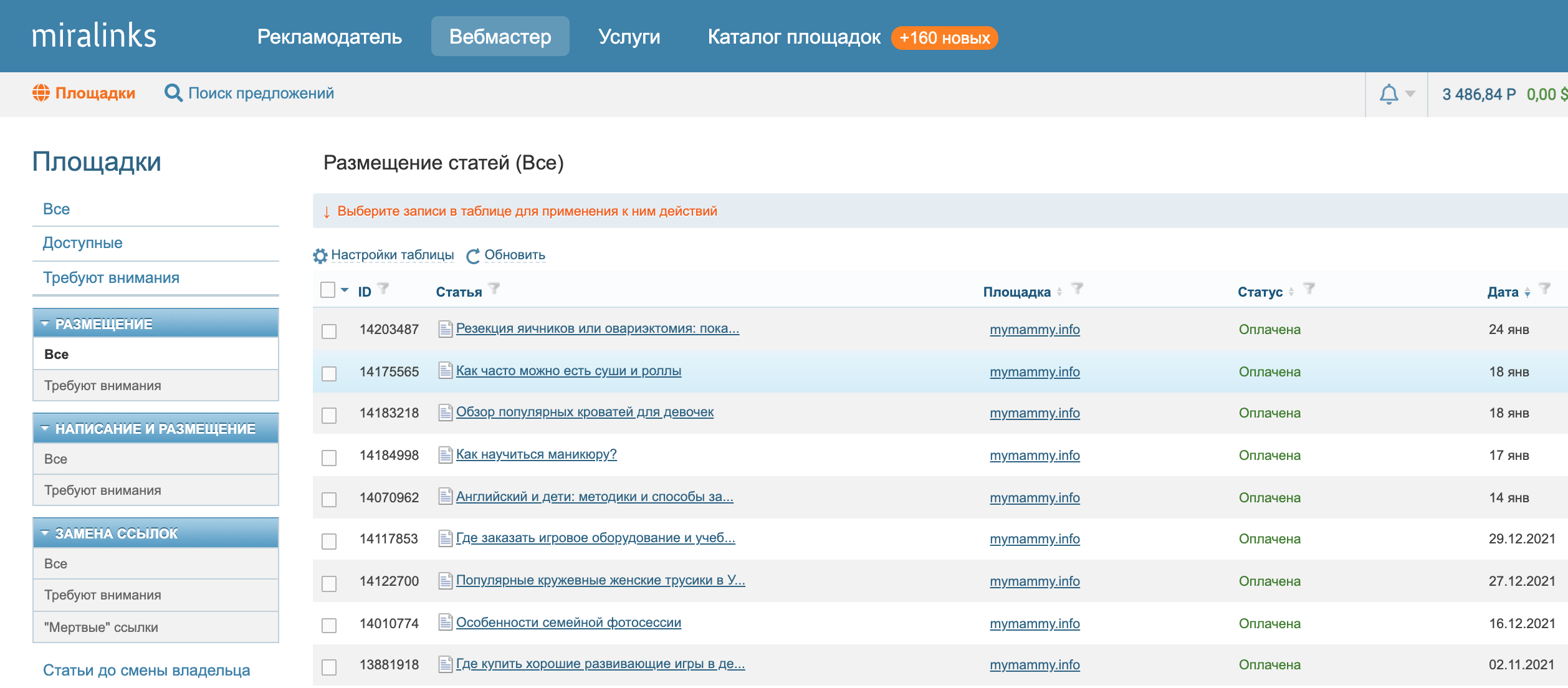Switch to the Рекламодатель tab
The height and width of the screenshot is (688, 1568).
click(329, 37)
